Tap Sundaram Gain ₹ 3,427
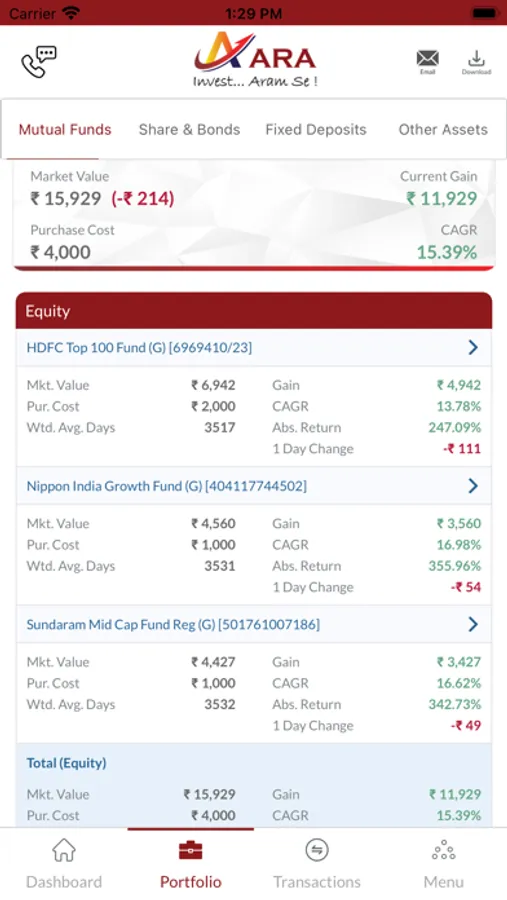 [x=459, y=662]
